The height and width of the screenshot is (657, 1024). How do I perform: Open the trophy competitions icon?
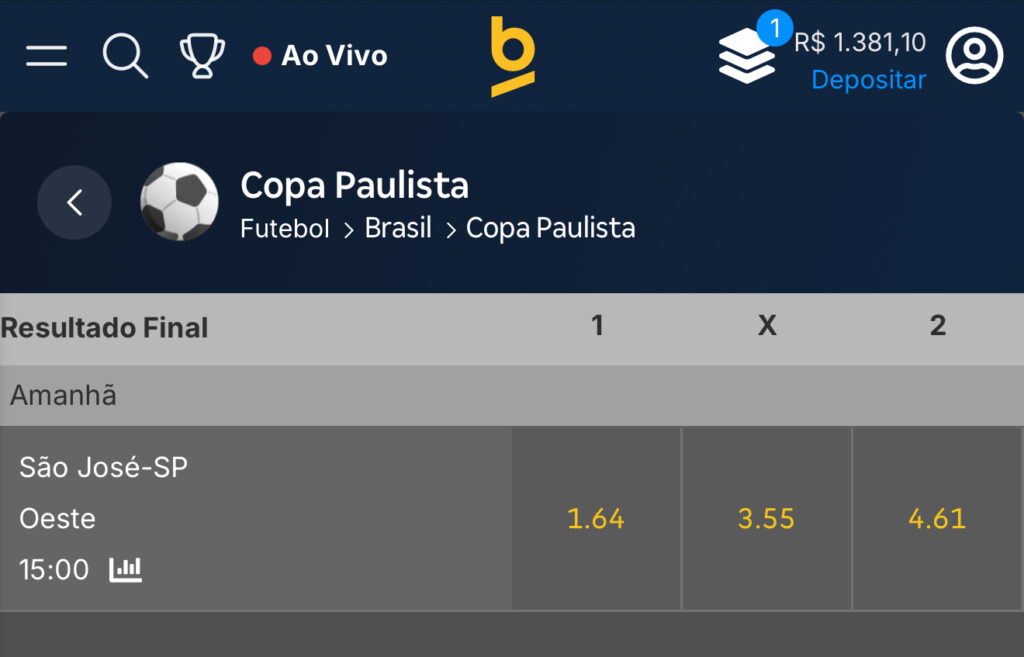[202, 56]
